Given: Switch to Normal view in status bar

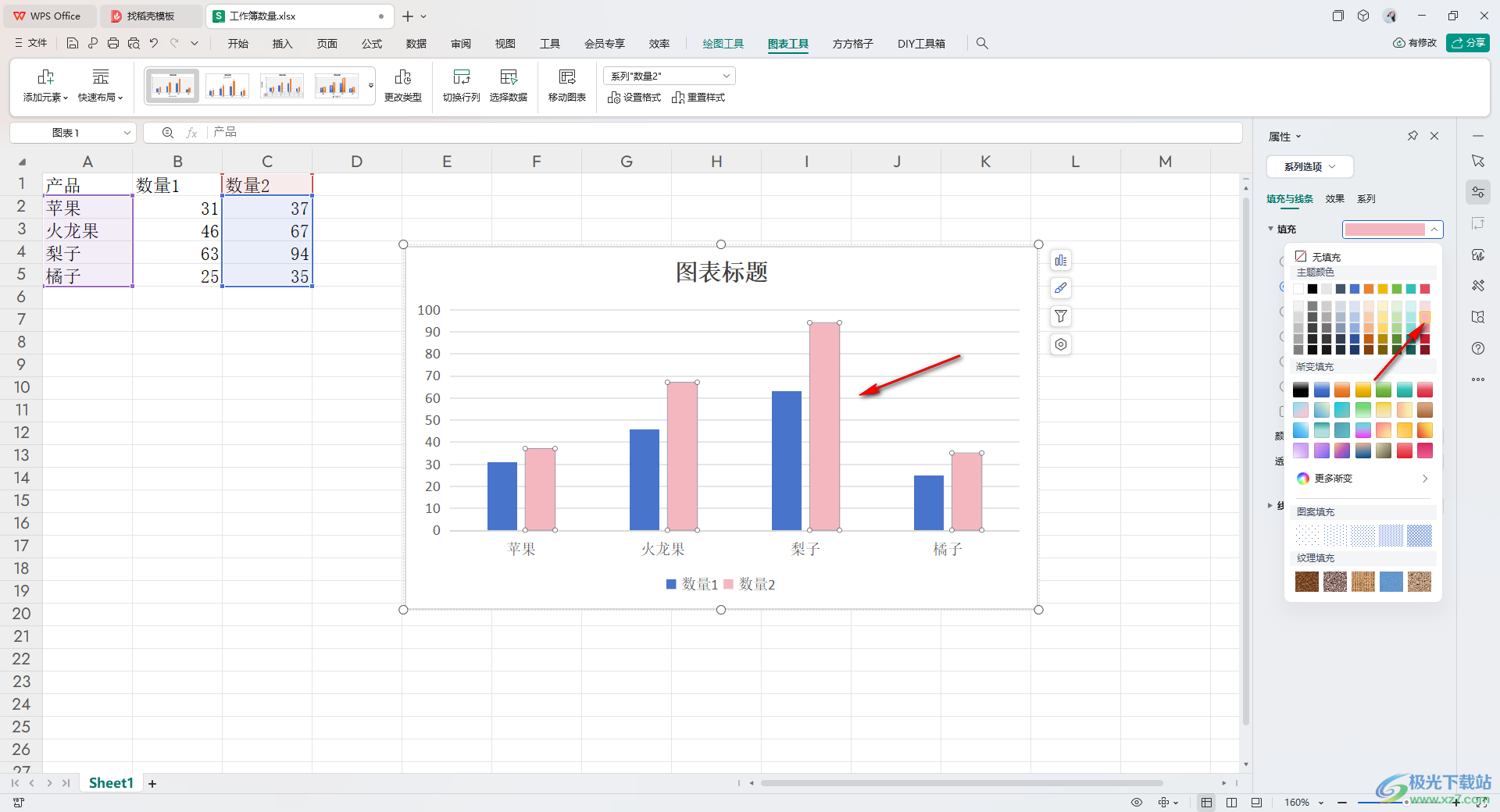Looking at the screenshot, I should [1206, 803].
